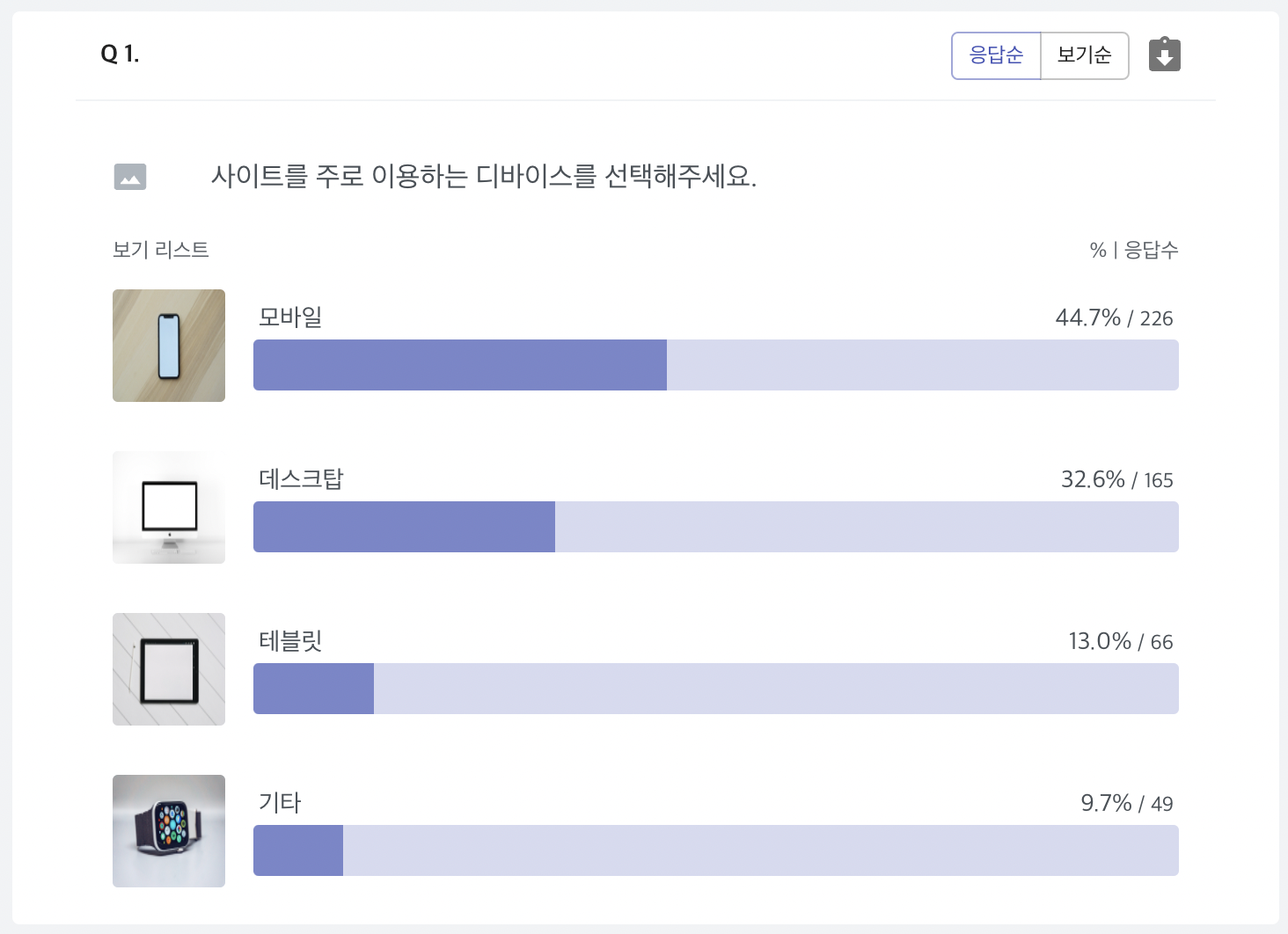Click the download results clipboard icon
This screenshot has height=934, width=1288.
[x=1164, y=55]
